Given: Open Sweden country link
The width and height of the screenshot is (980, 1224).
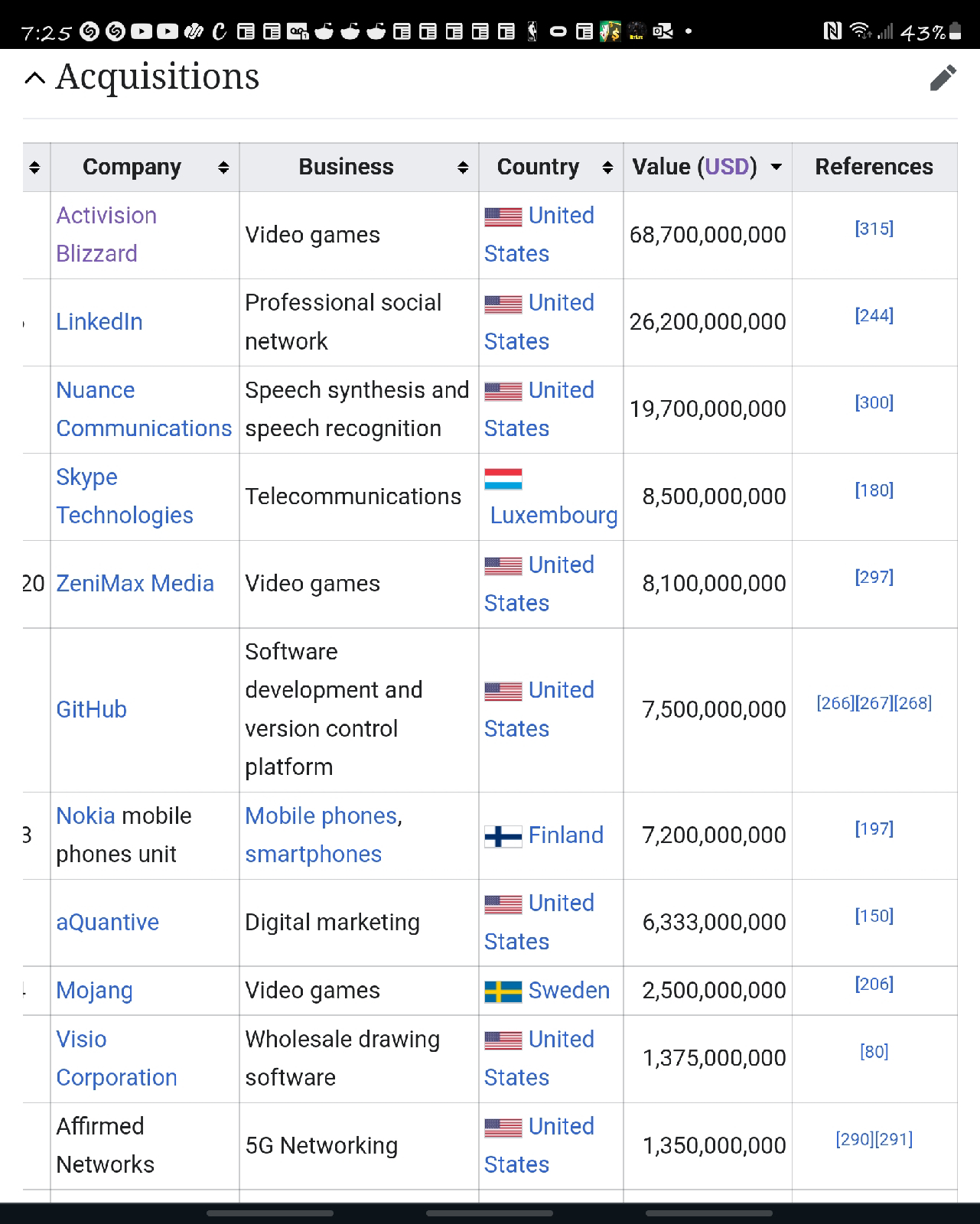Looking at the screenshot, I should [569, 990].
